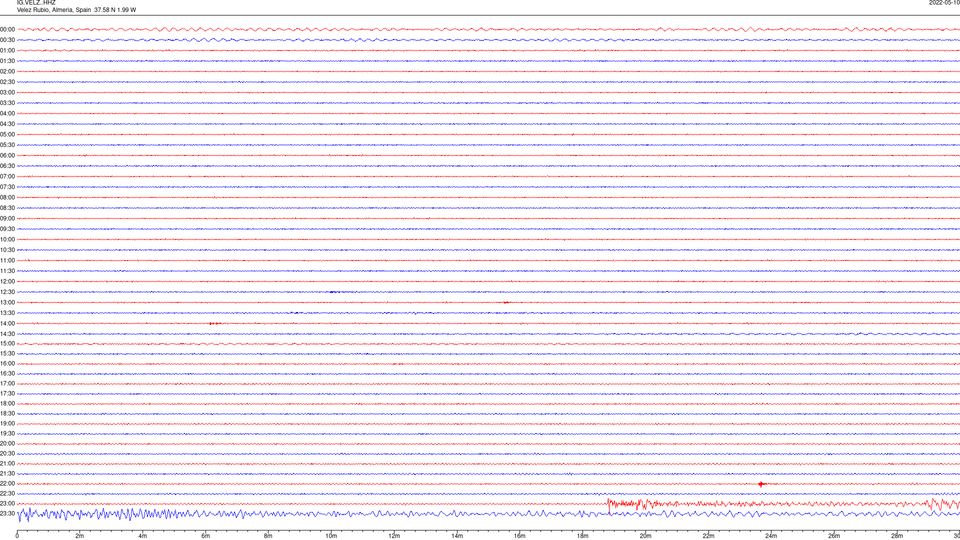
Task: Click the 14m axis tick label
Action: [457, 536]
